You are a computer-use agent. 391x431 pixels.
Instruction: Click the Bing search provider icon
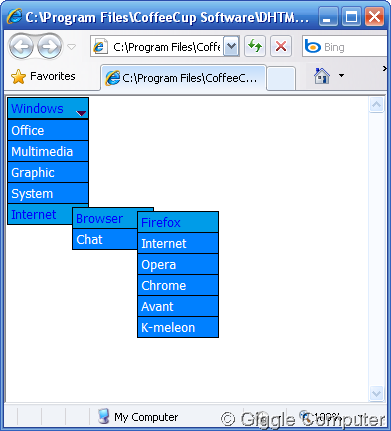tap(312, 47)
